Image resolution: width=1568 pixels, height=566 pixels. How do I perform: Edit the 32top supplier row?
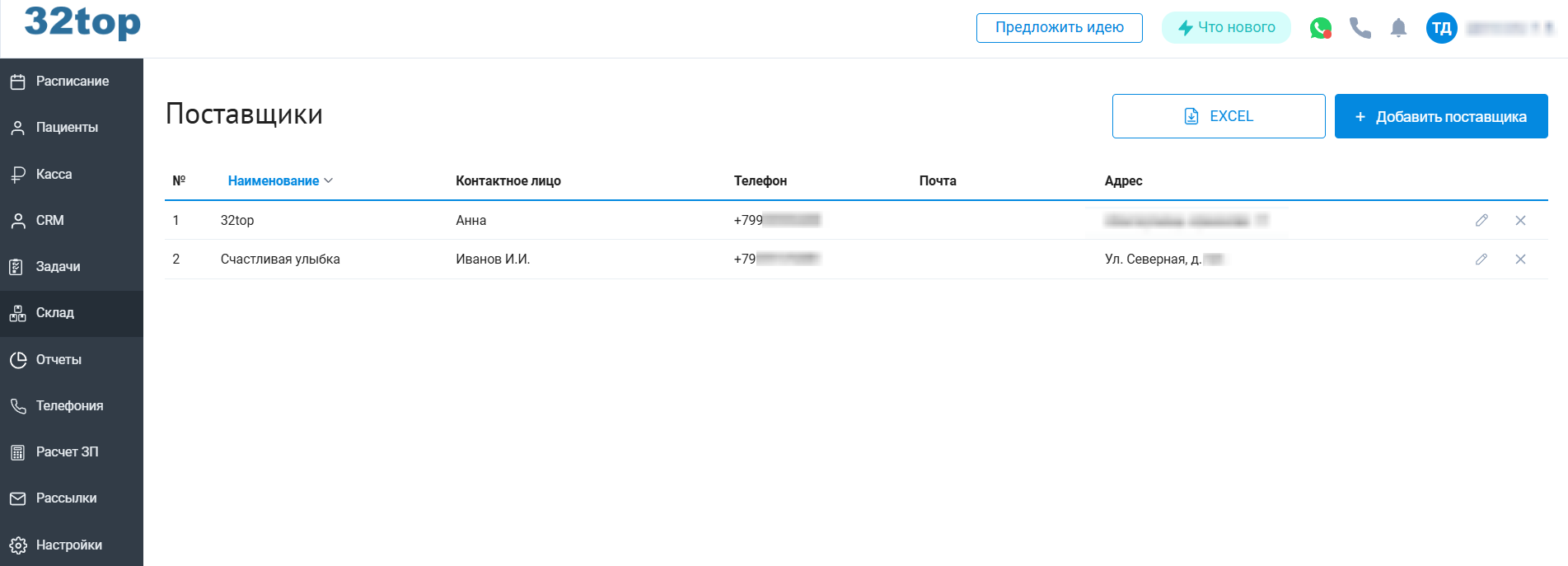[x=1481, y=220]
